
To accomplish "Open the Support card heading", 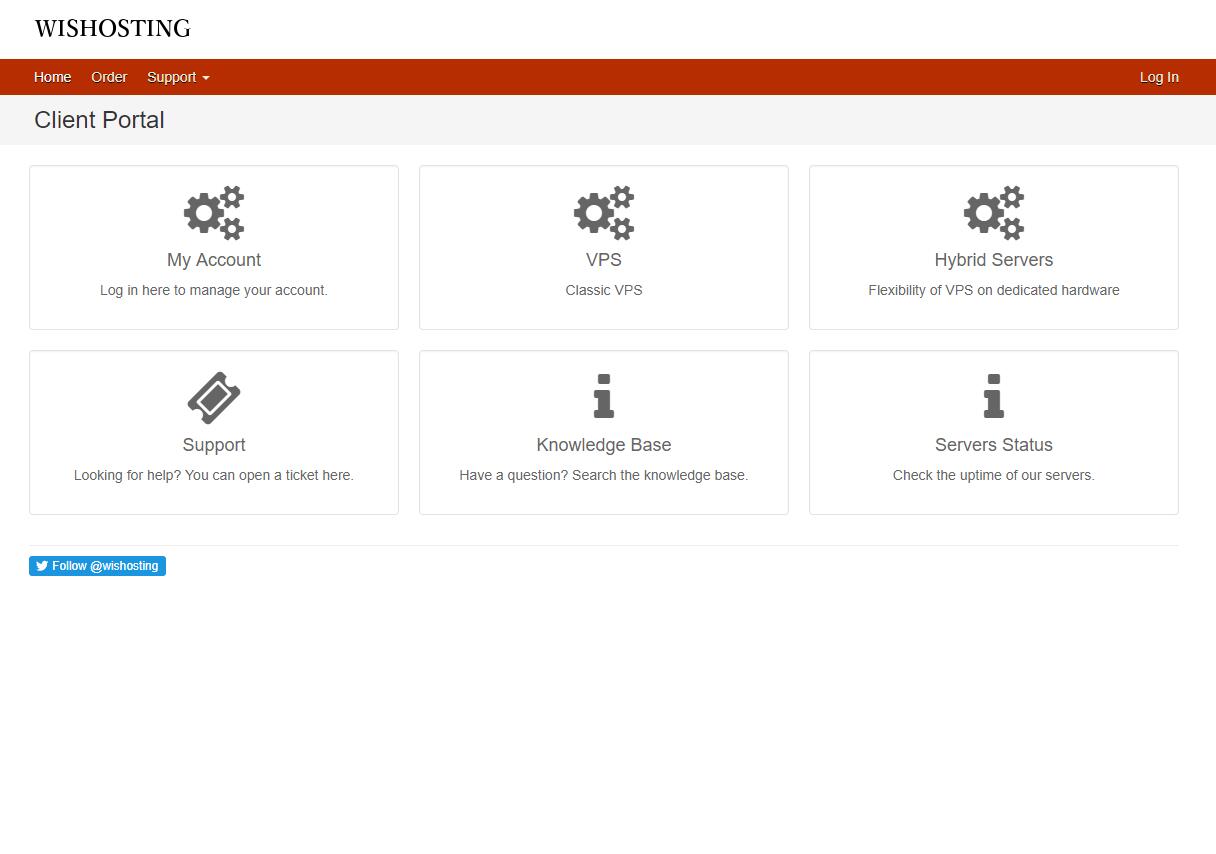I will [214, 445].
